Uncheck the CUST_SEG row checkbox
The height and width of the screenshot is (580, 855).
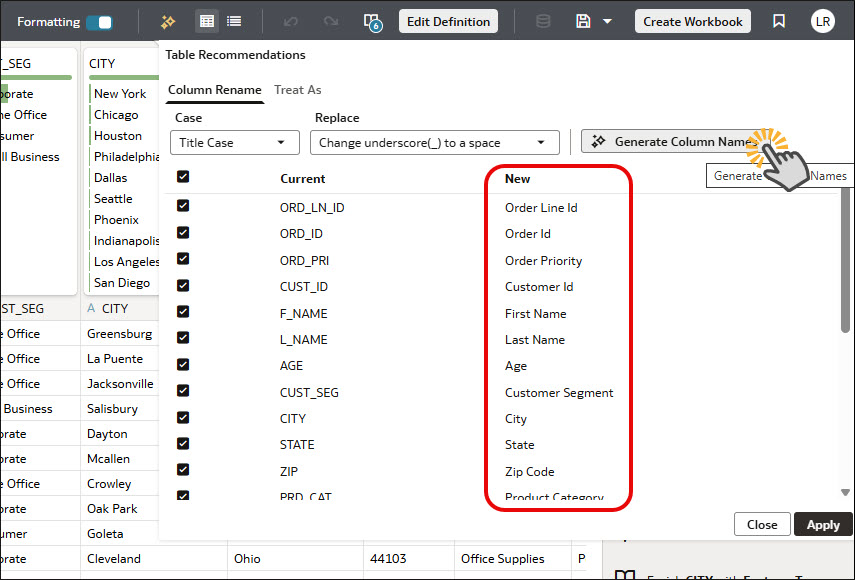[x=183, y=392]
